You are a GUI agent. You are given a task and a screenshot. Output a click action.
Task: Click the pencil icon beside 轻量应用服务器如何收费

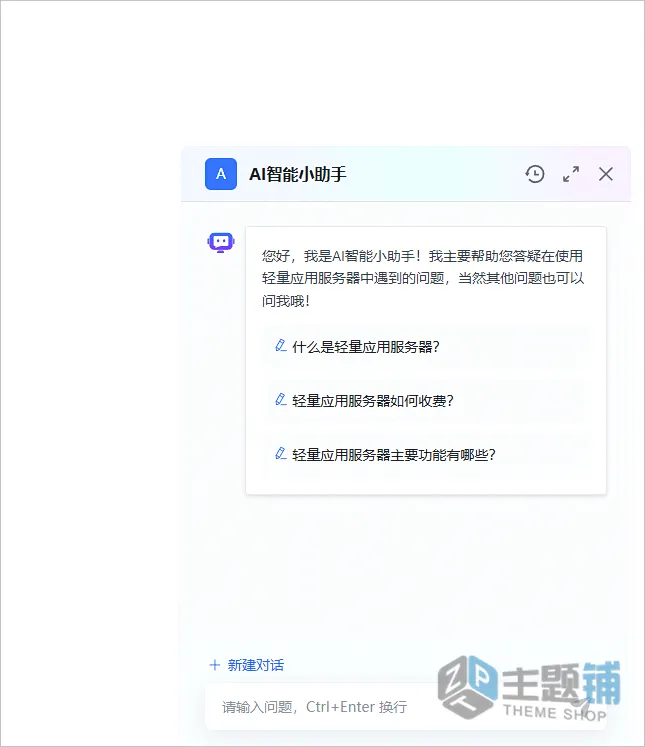281,400
